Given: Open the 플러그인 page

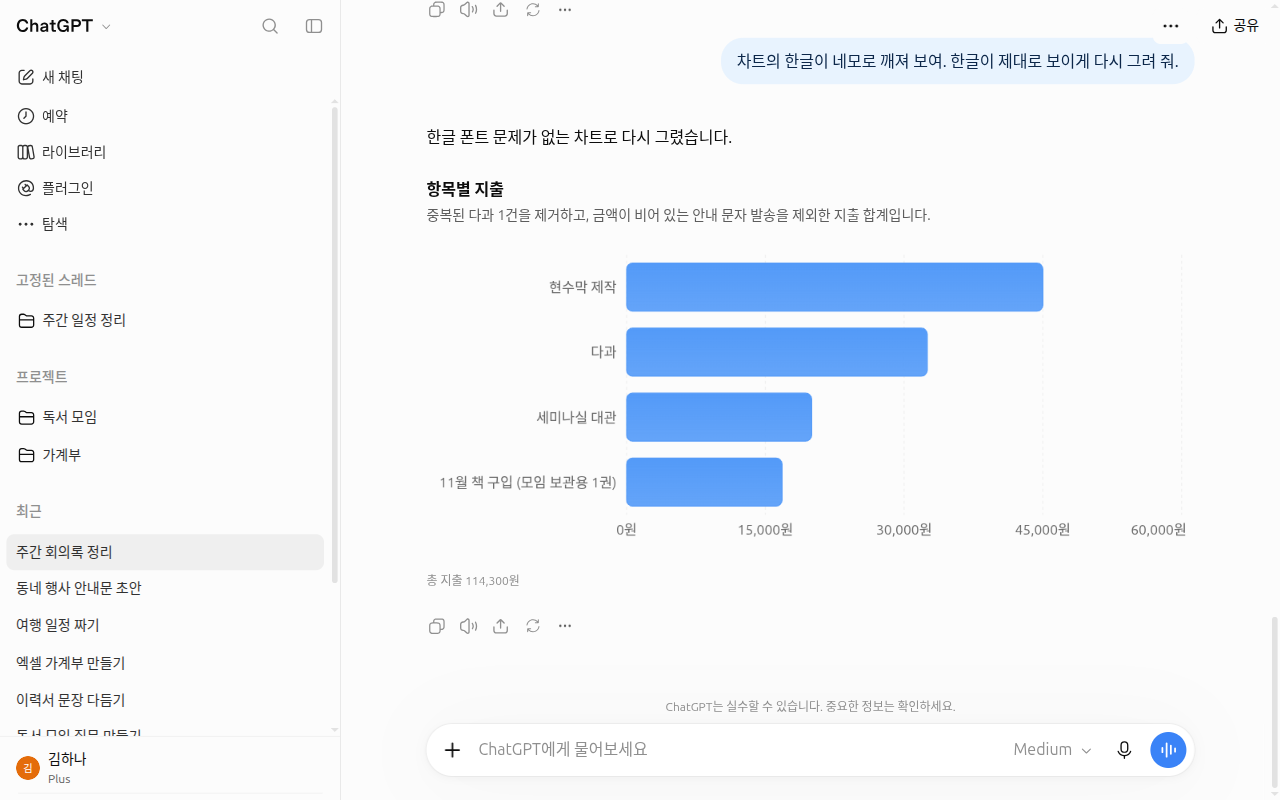Looking at the screenshot, I should click(x=165, y=188).
